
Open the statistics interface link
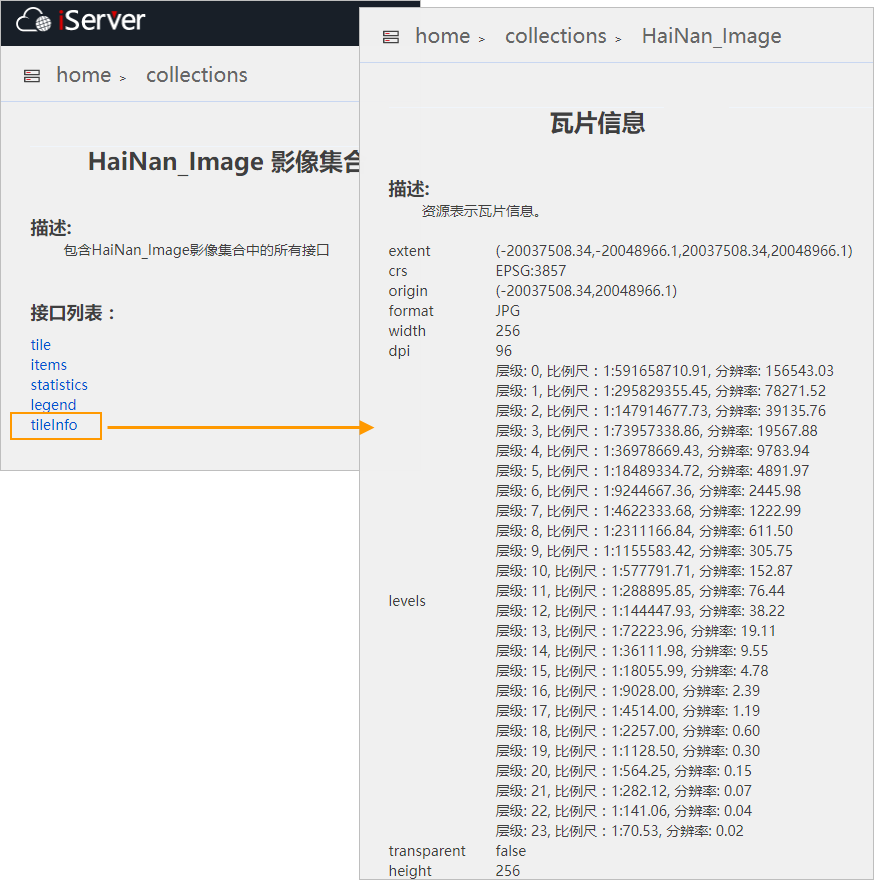coord(59,385)
